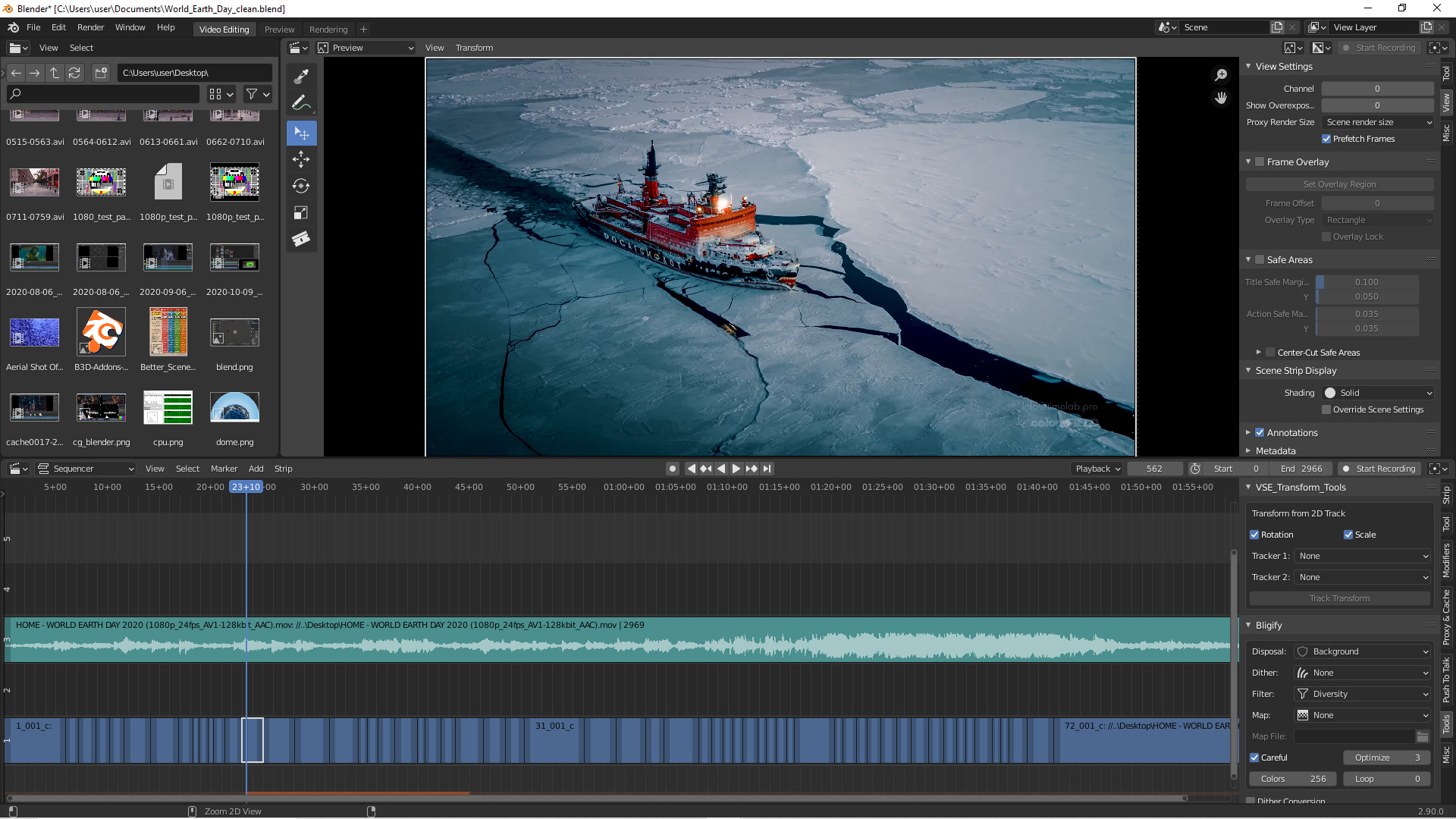Disable the Annotations checkbox
The width and height of the screenshot is (1456, 819).
click(x=1260, y=433)
